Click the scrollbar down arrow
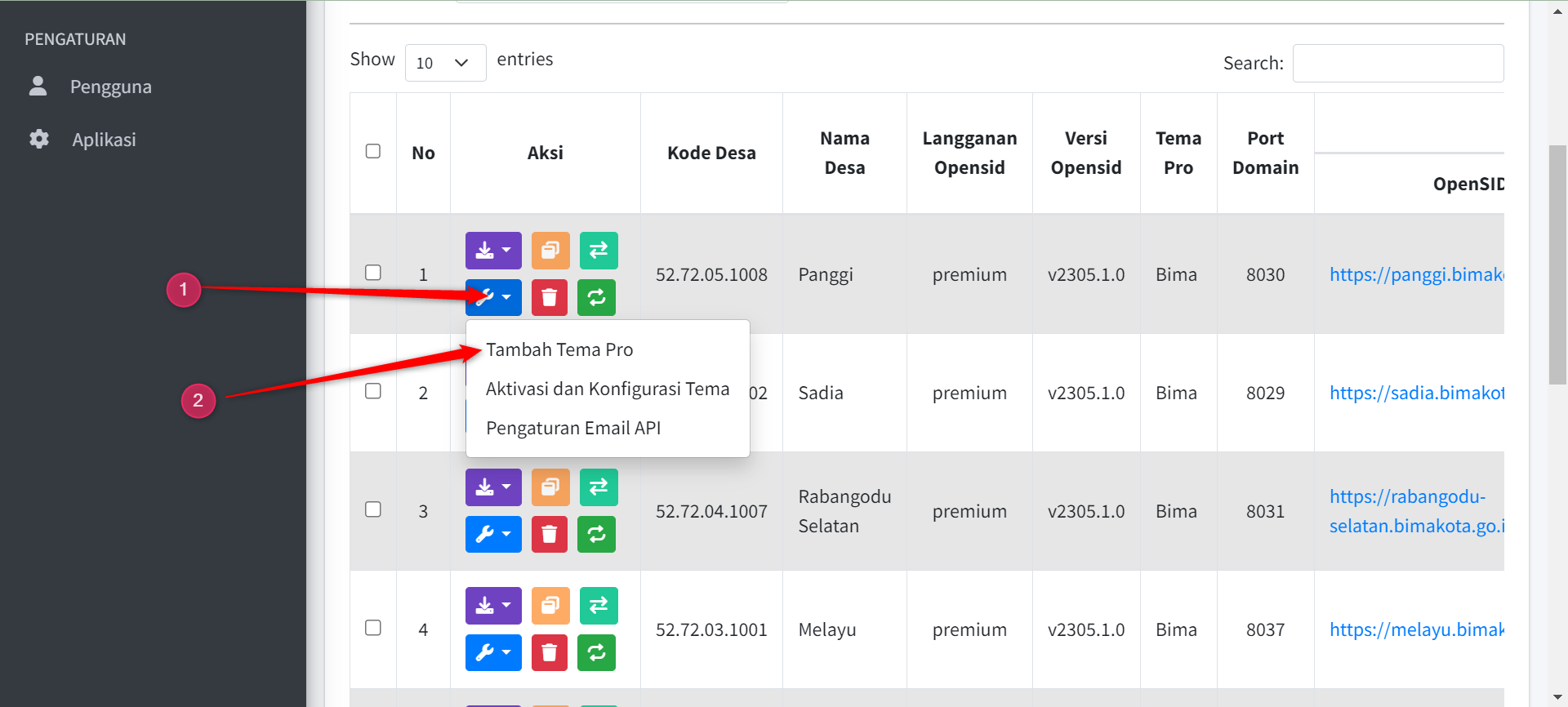Image resolution: width=1568 pixels, height=707 pixels. point(1557,697)
